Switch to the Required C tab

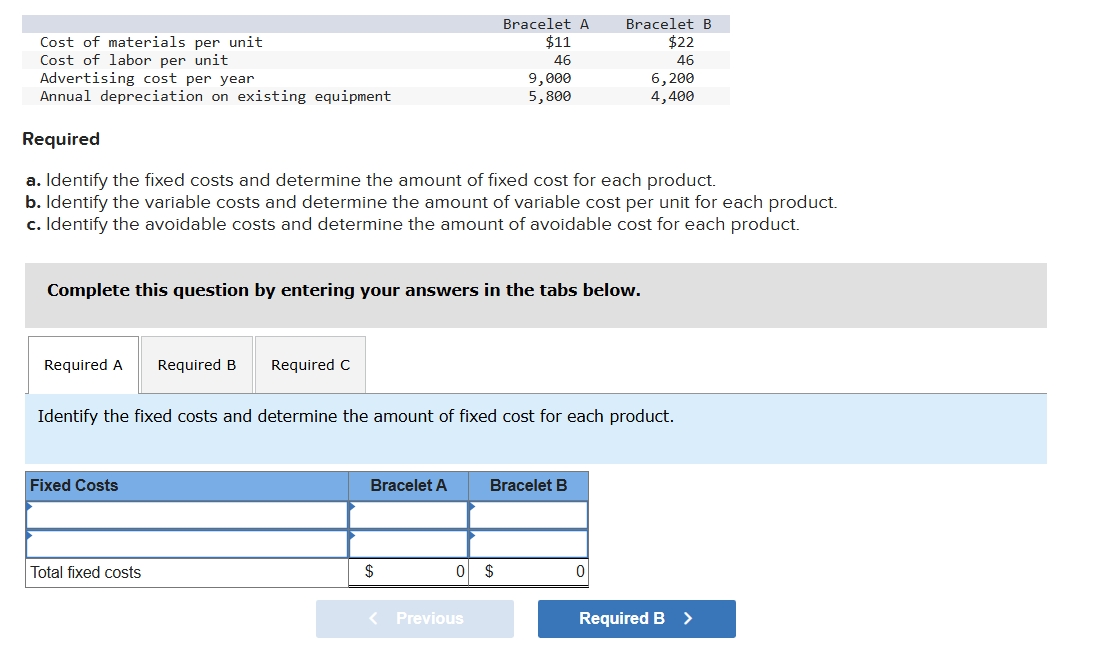coord(310,365)
